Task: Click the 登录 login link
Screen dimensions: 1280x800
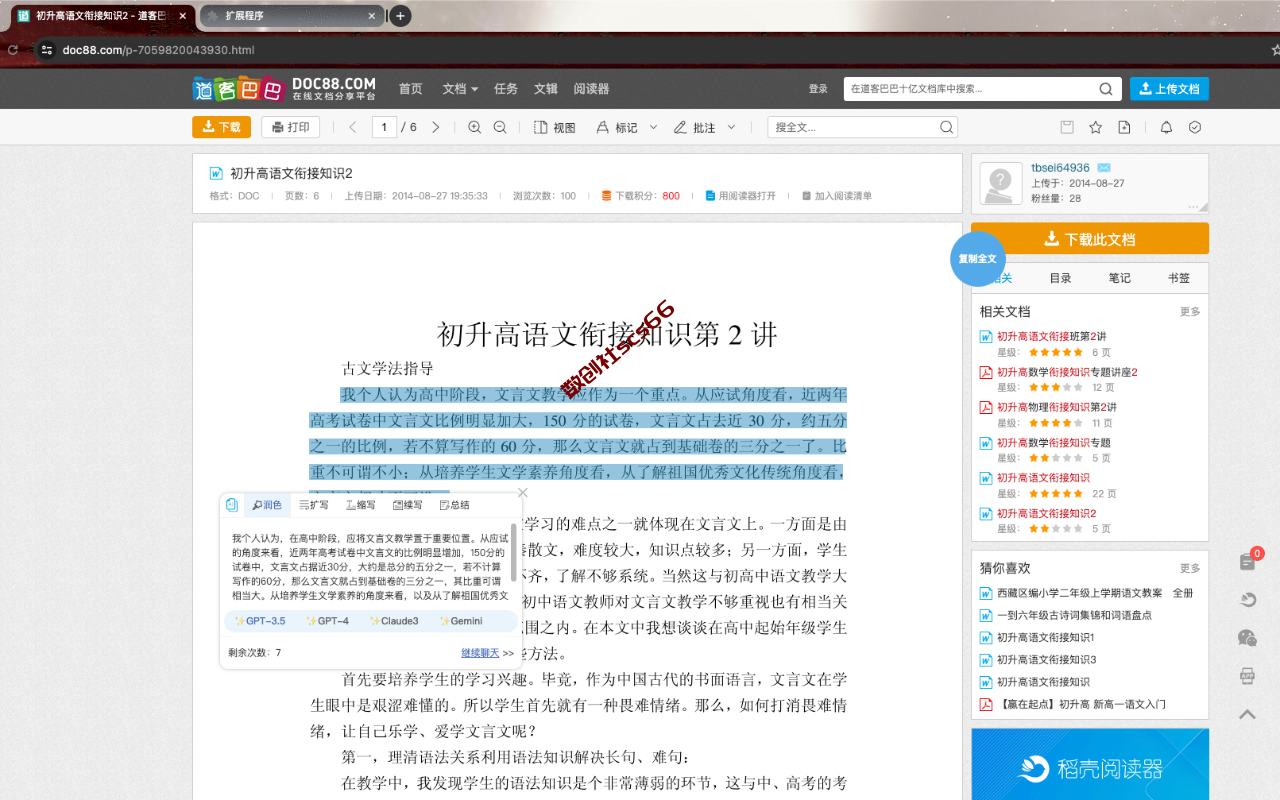Action: tap(818, 89)
